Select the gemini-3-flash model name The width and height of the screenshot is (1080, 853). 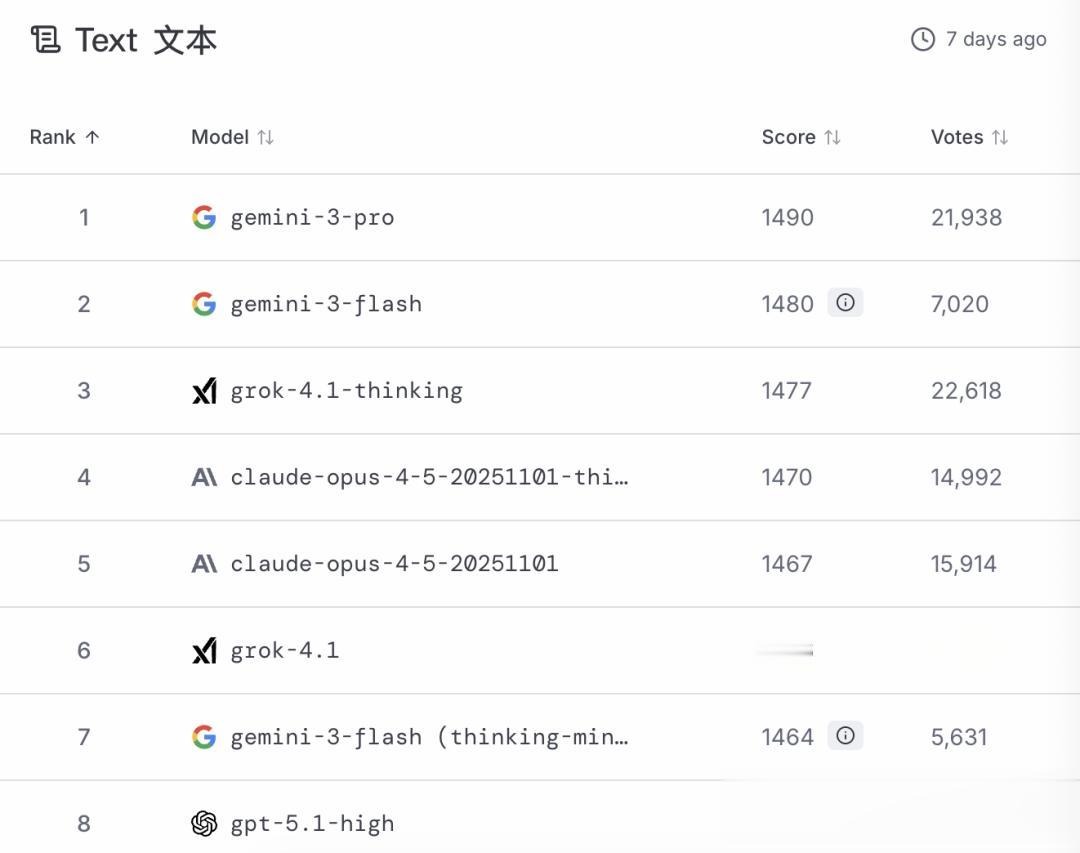[326, 304]
